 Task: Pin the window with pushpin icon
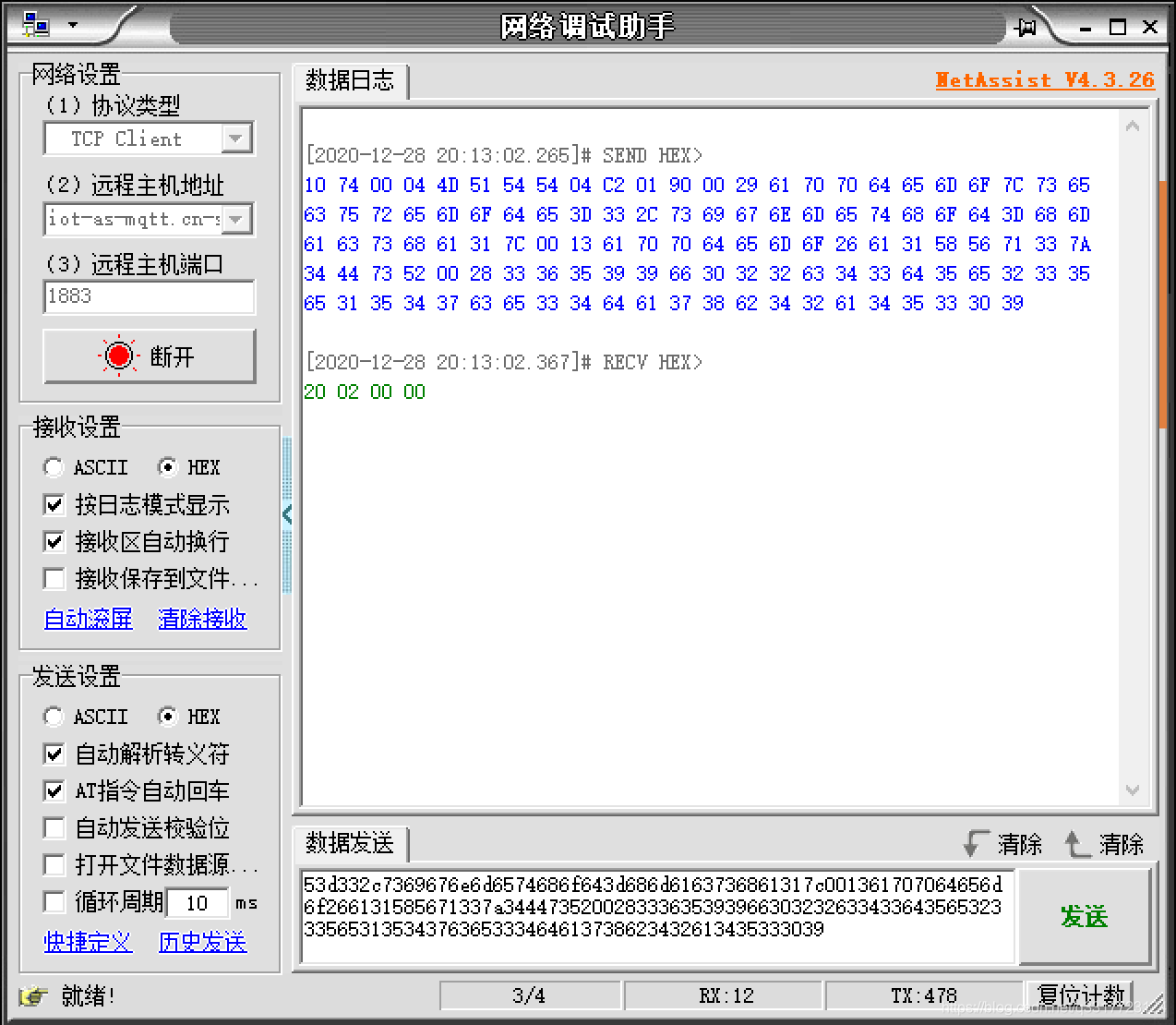[x=1025, y=27]
